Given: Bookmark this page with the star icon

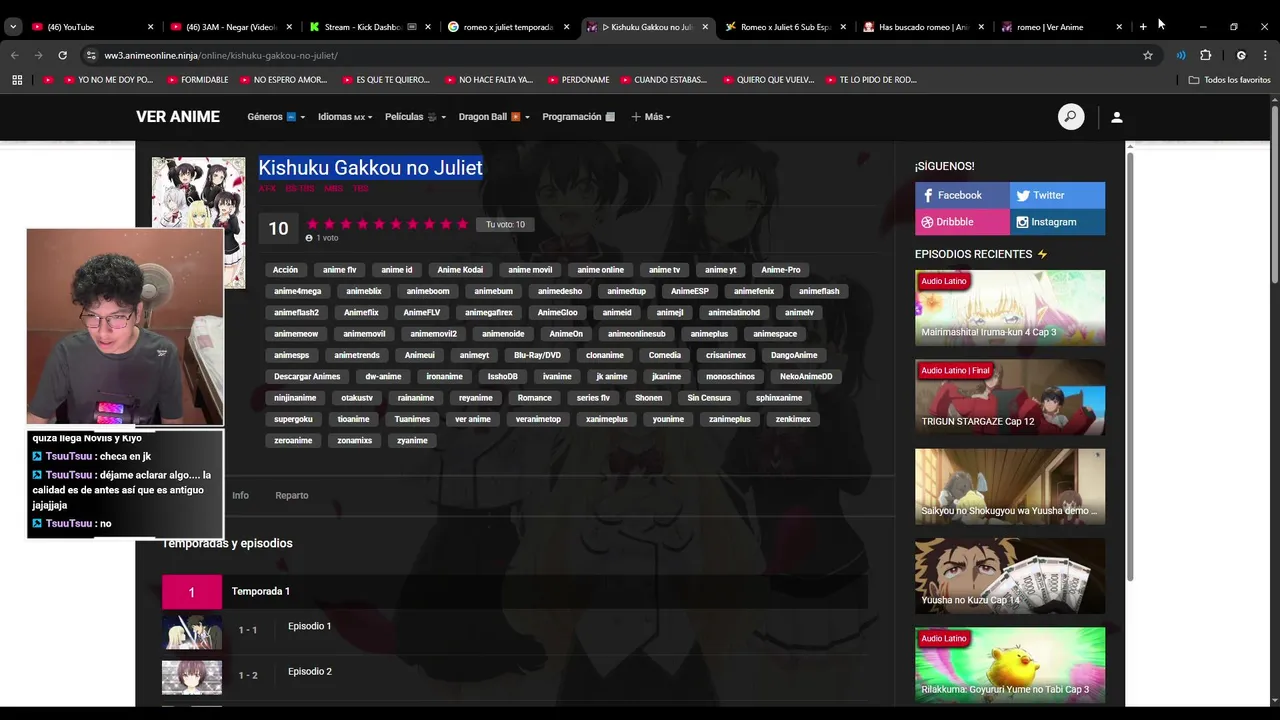Looking at the screenshot, I should point(1148,55).
